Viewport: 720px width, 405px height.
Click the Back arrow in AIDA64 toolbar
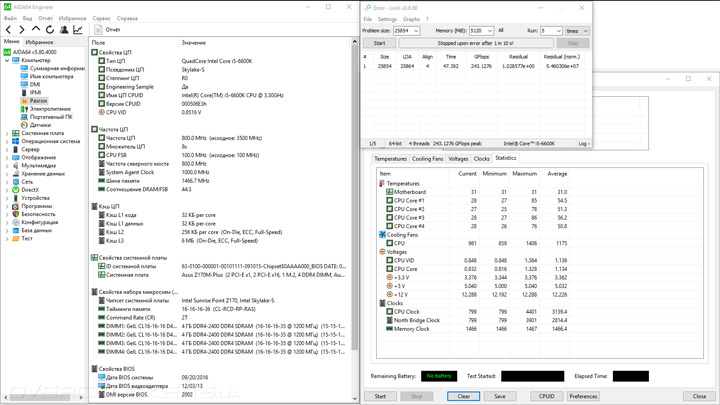pyautogui.click(x=8, y=30)
